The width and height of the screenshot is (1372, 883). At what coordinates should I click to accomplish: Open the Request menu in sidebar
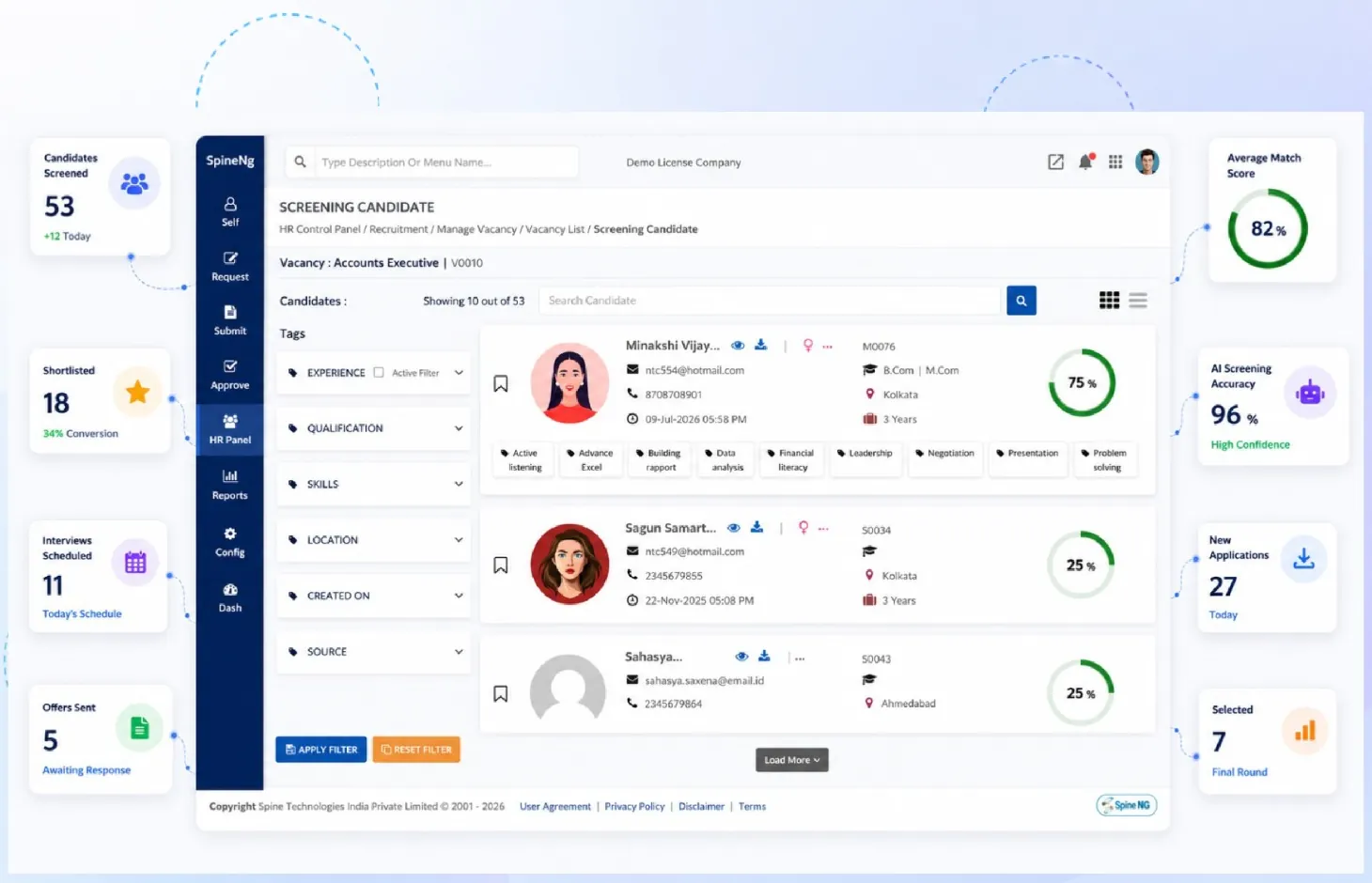point(230,267)
